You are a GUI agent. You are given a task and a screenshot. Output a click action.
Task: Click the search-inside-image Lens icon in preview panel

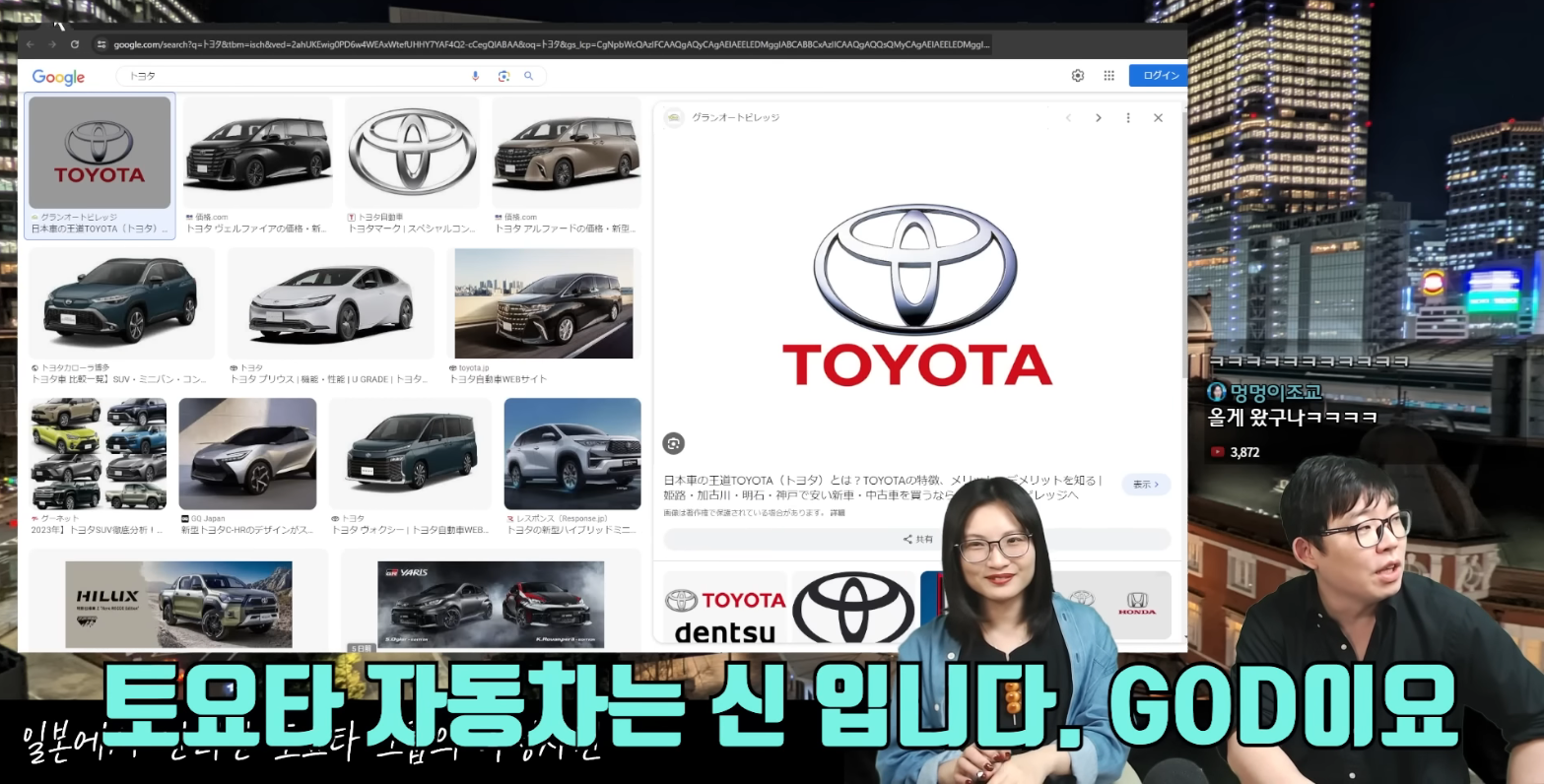pos(673,443)
